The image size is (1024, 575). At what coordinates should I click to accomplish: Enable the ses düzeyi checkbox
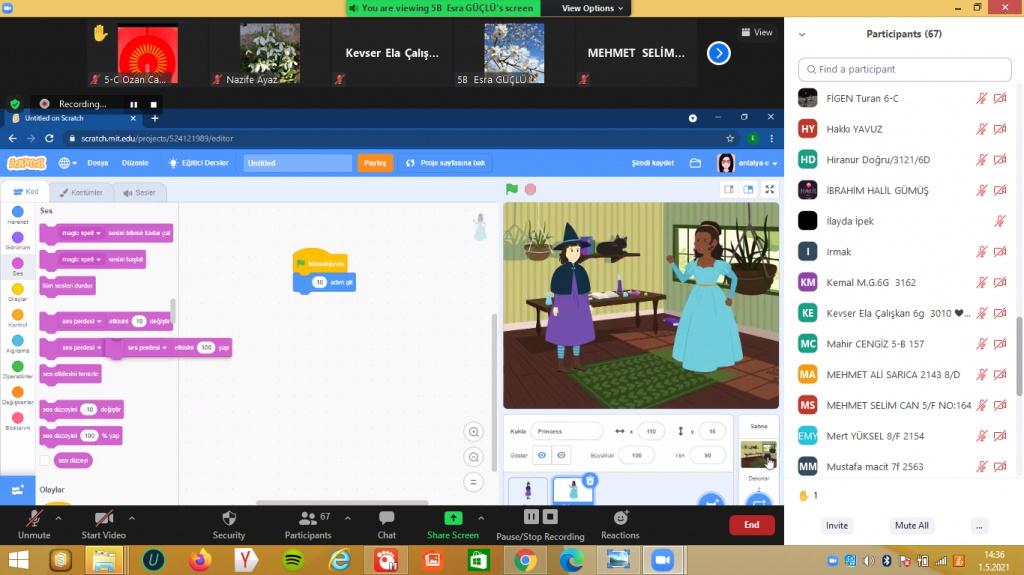44,460
